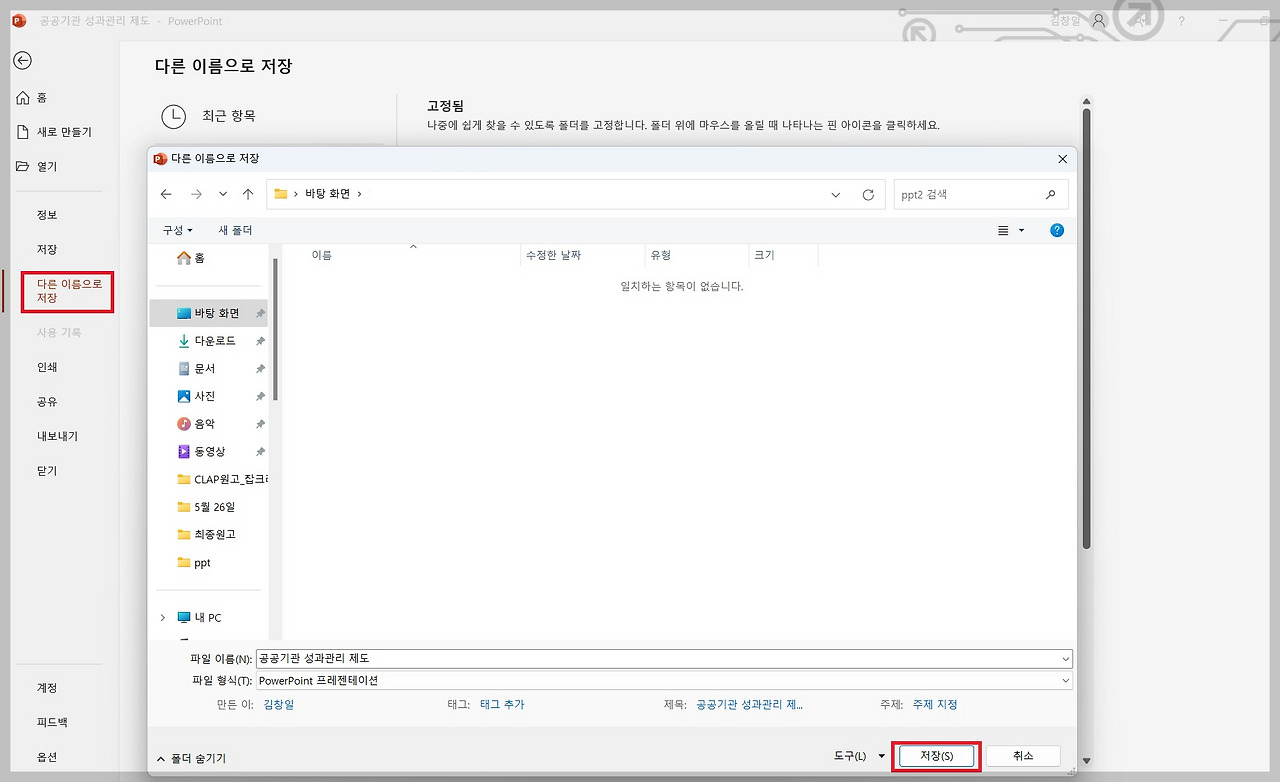Open recent locations dropdown chevron
The image size is (1280, 782).
pos(223,194)
